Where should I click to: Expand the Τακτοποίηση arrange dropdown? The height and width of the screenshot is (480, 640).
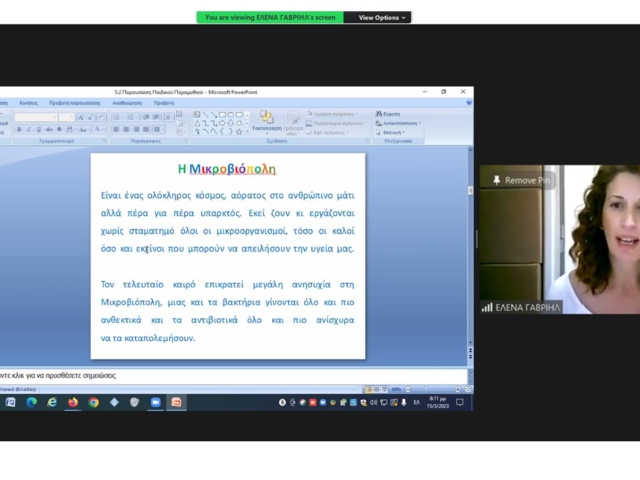pos(267,123)
